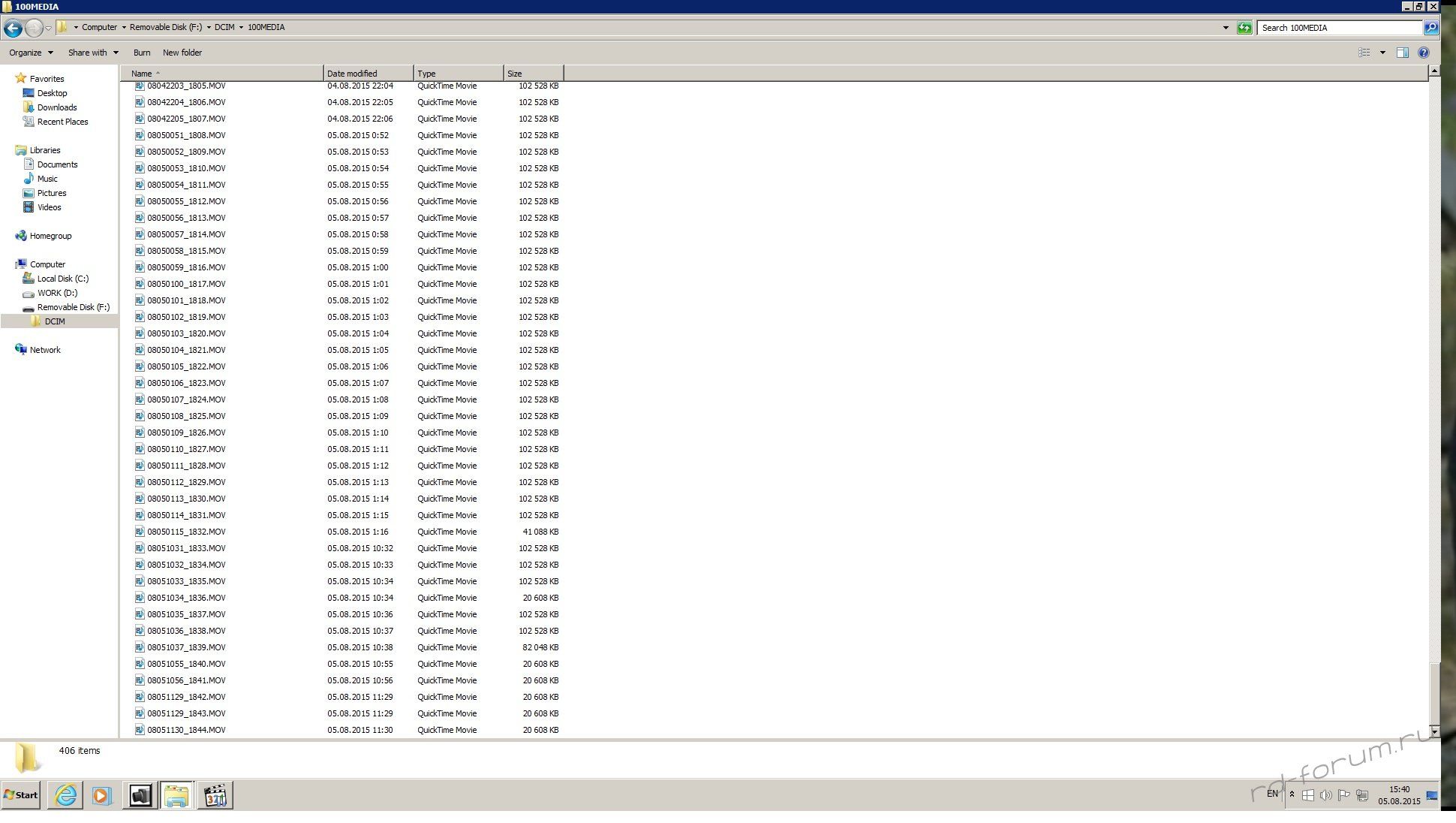Open the Start menu

21,795
